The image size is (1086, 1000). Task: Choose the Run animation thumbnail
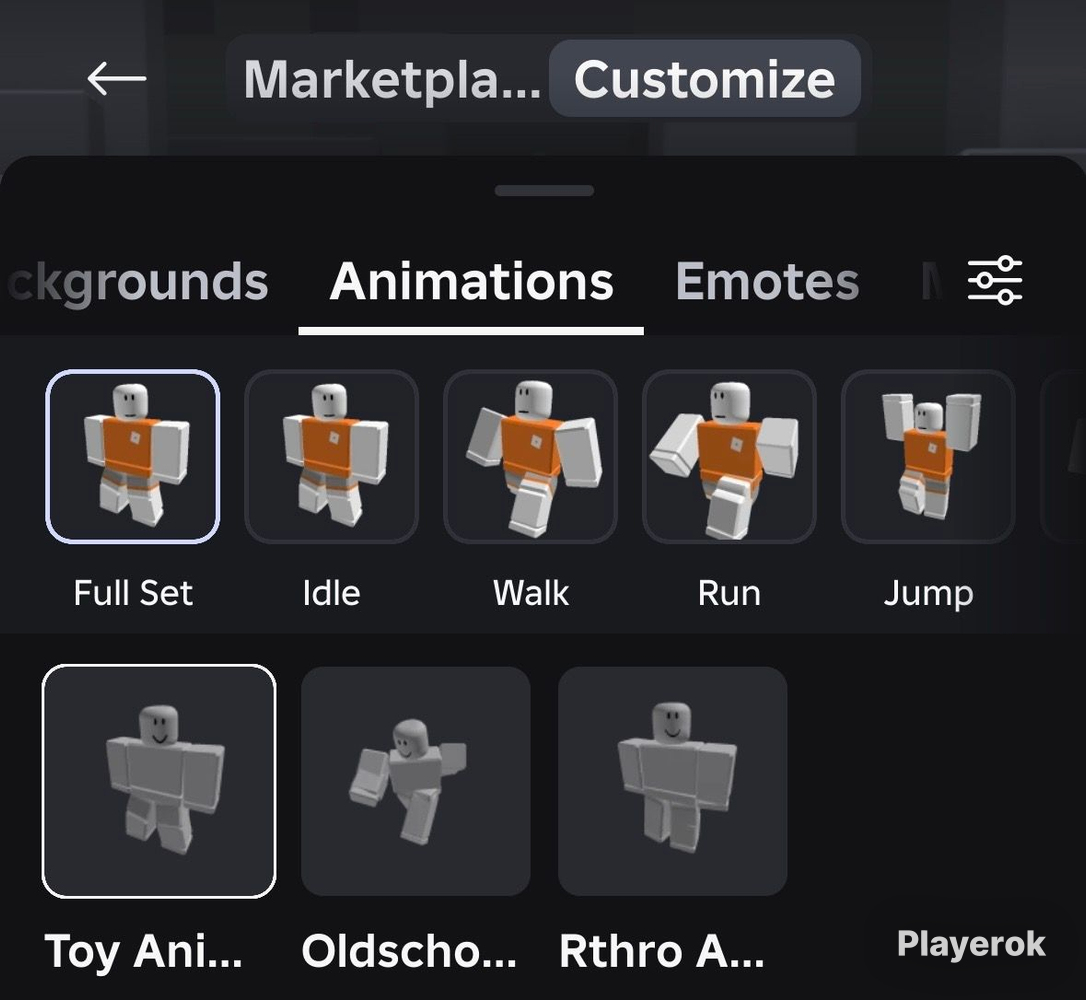(729, 456)
